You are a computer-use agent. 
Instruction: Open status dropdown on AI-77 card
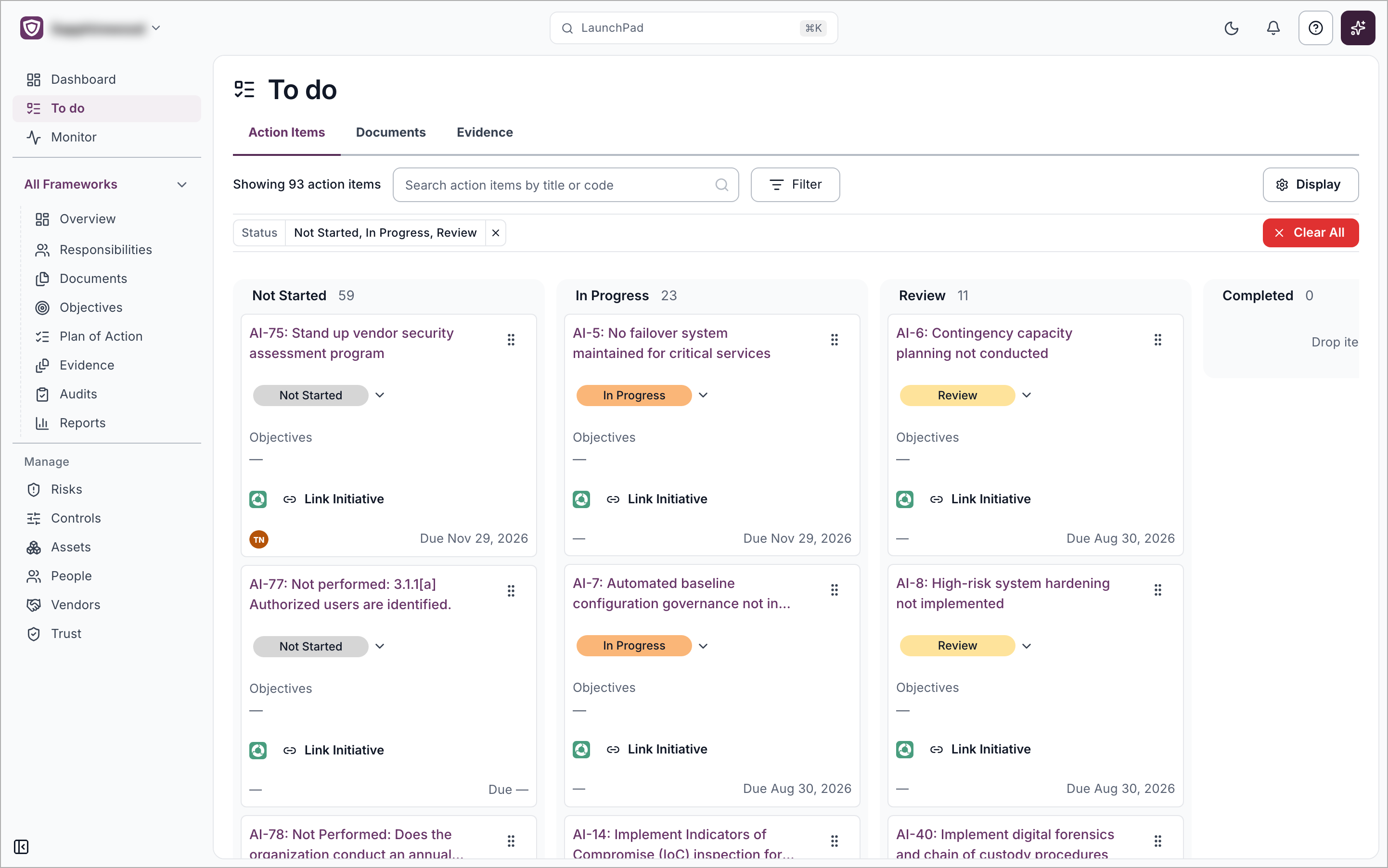click(x=380, y=646)
